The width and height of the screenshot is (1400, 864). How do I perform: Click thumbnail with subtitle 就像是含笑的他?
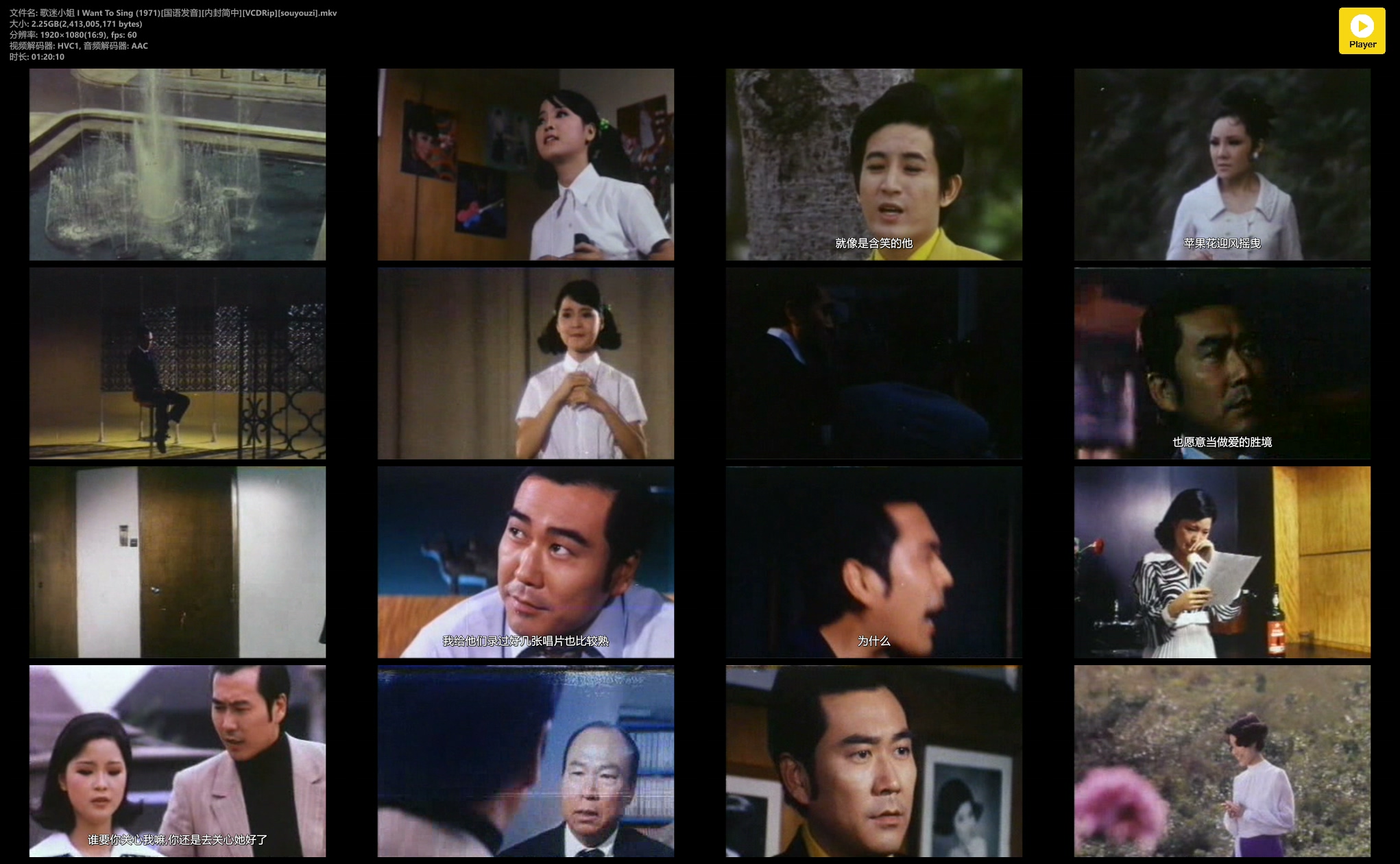tap(874, 164)
